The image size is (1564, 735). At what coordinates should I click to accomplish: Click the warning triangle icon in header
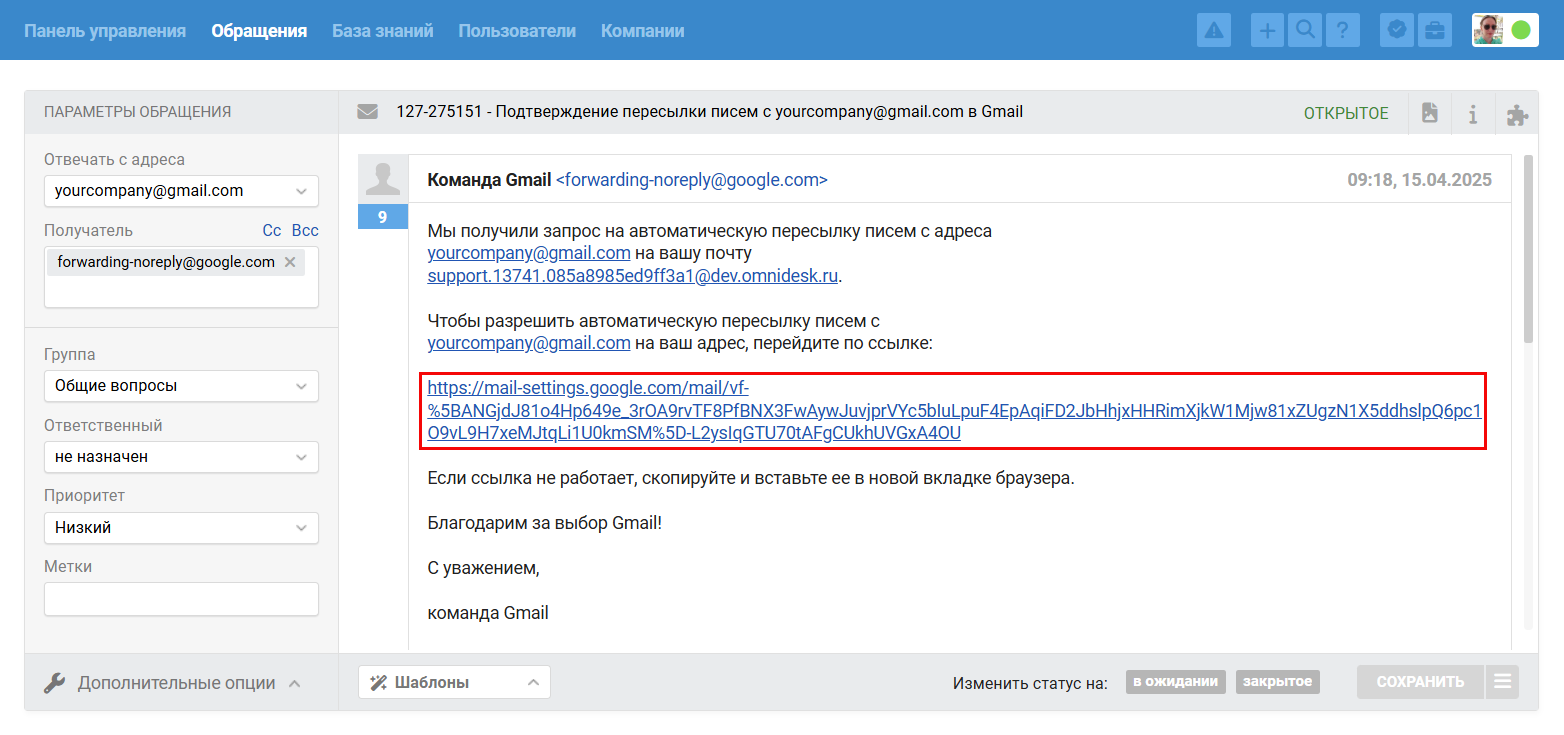1214,31
